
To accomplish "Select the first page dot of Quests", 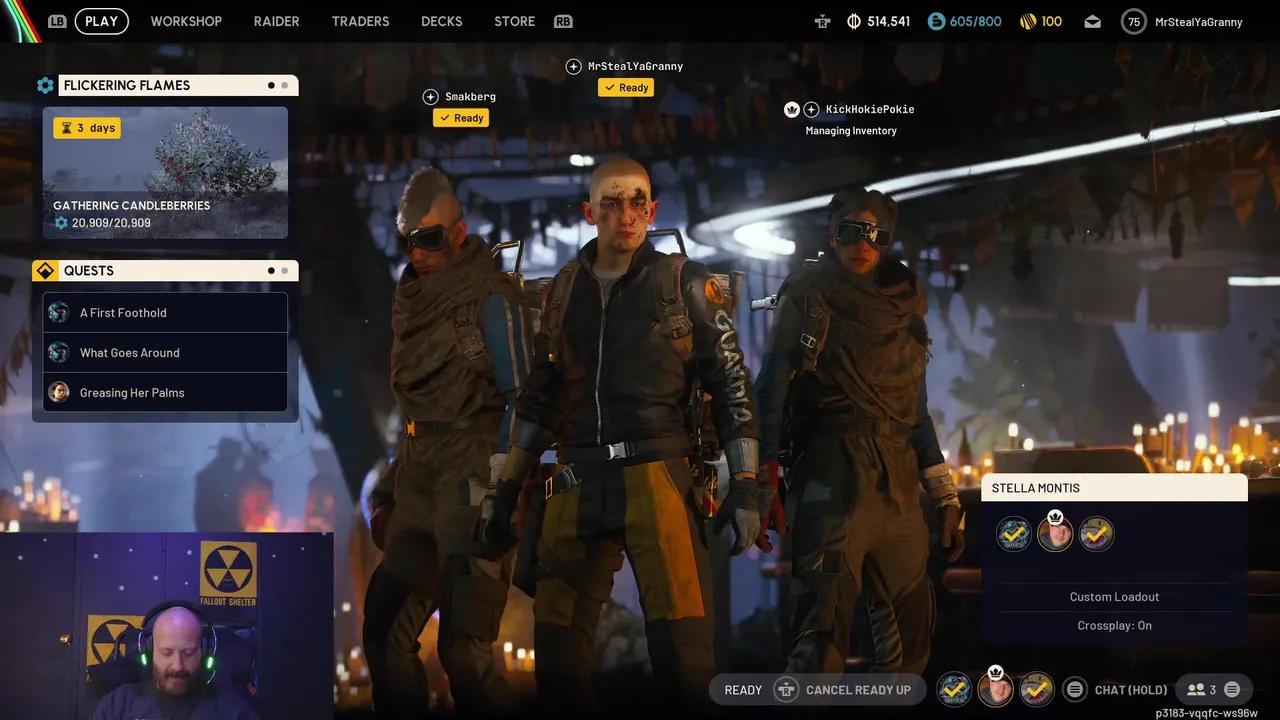I will [271, 270].
